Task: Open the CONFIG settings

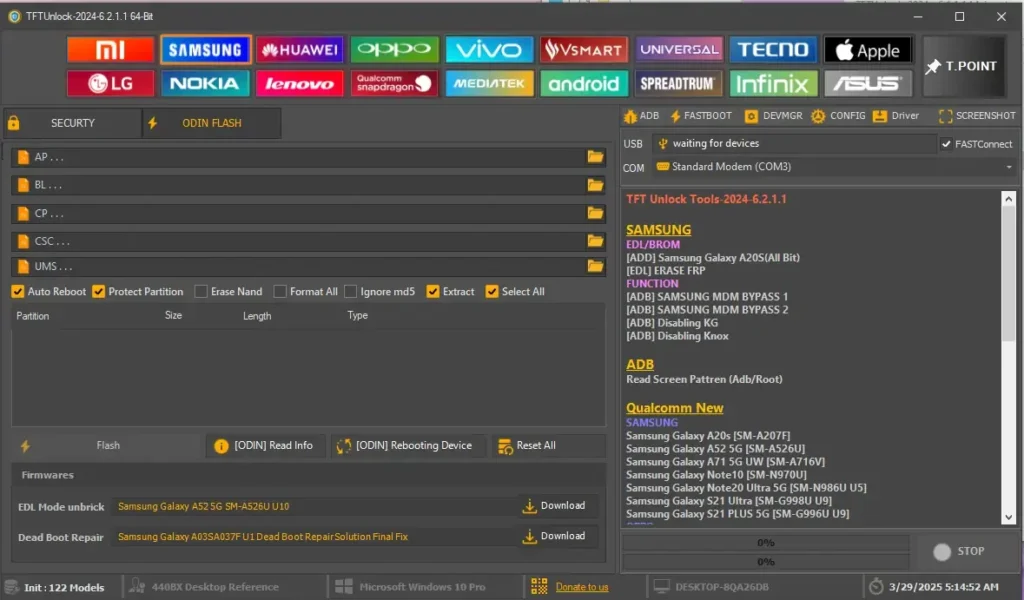Action: [838, 115]
